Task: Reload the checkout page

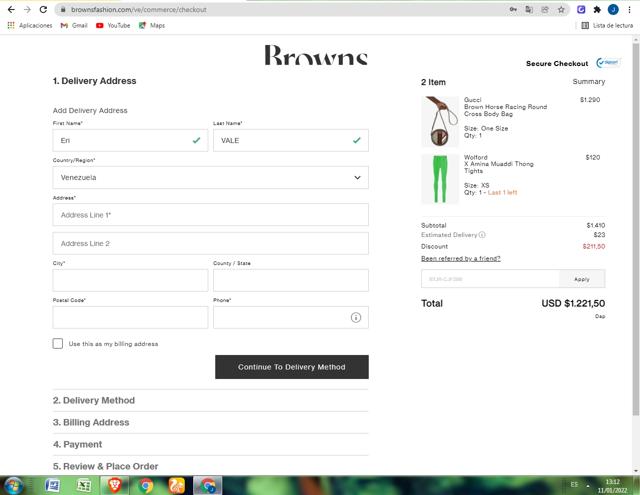Action: point(43,9)
